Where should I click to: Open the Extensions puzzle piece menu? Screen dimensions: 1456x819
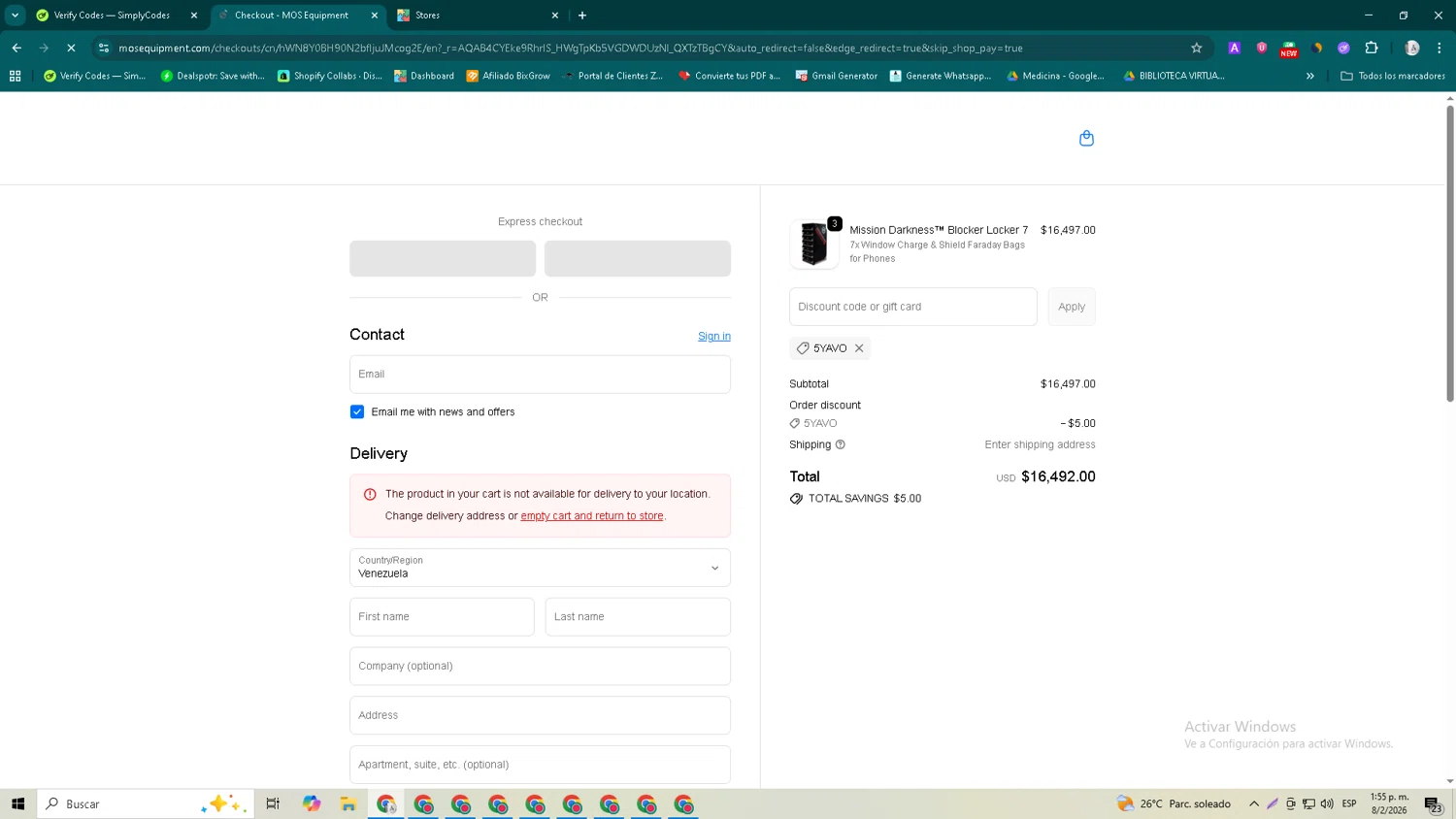coord(1372,48)
